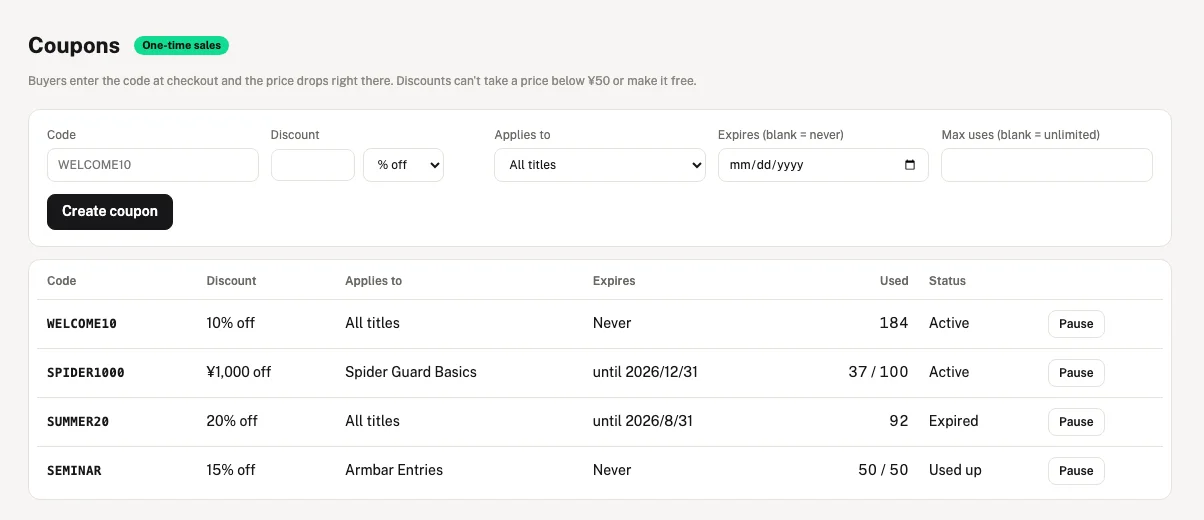Click the "37 / 100" used count

point(878,372)
